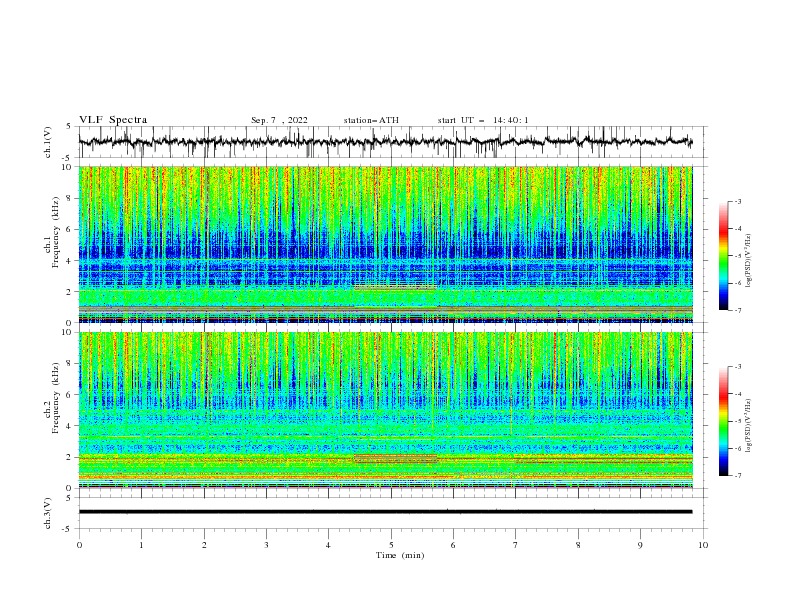Click time axis tick label '10'

tap(703, 545)
